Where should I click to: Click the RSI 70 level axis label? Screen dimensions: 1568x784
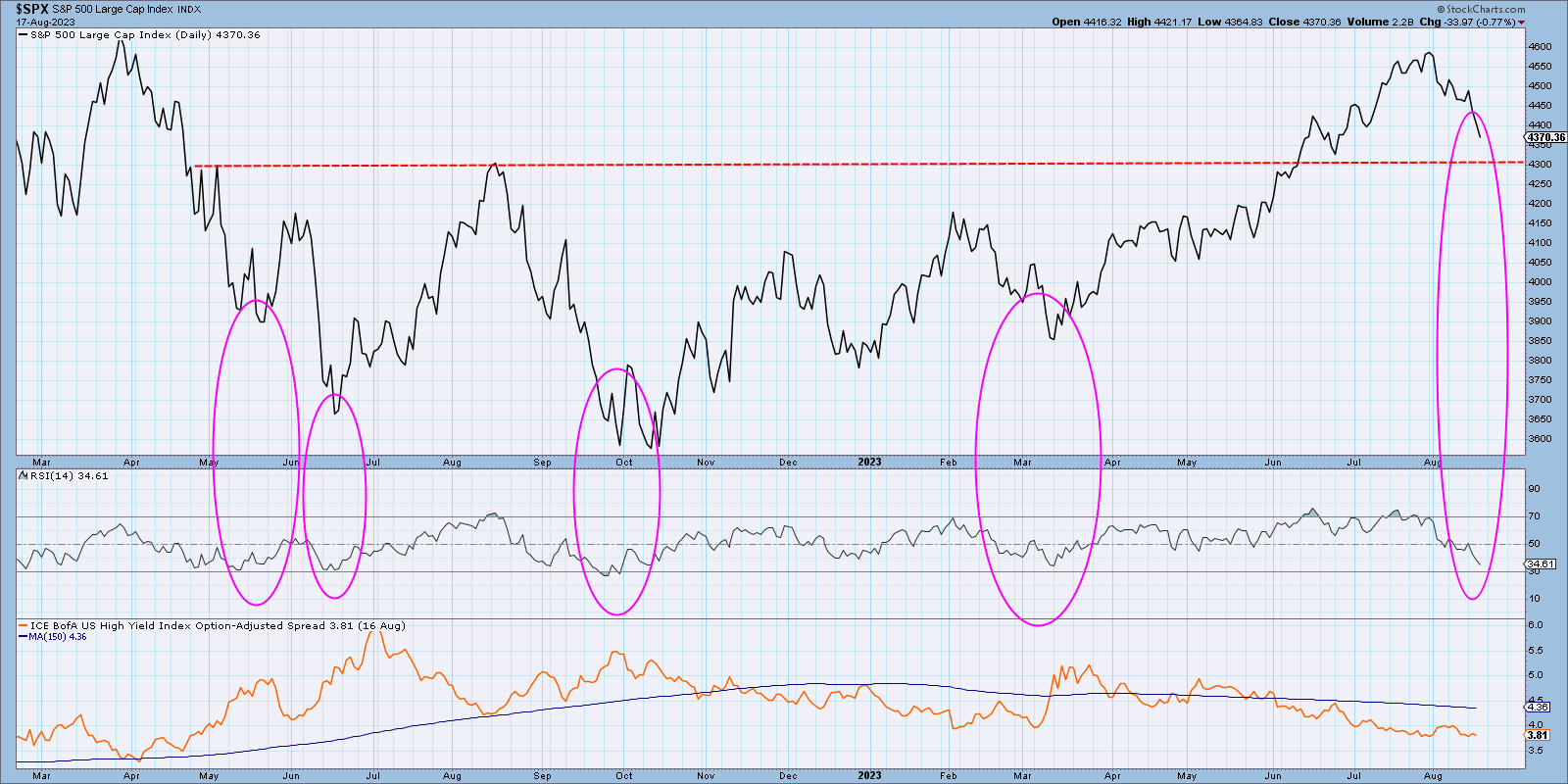pos(1534,516)
